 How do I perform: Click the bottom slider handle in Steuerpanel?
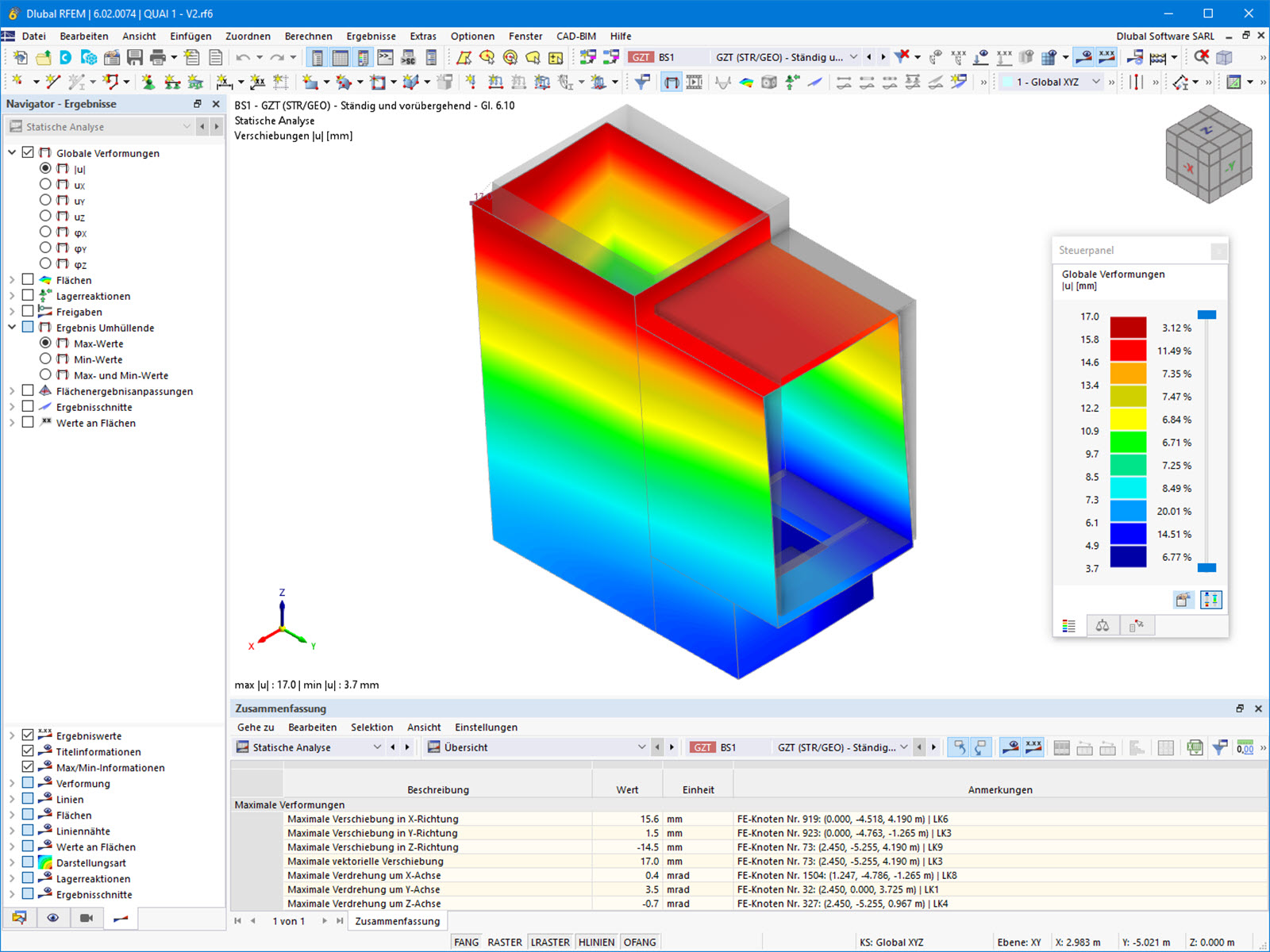click(1206, 567)
